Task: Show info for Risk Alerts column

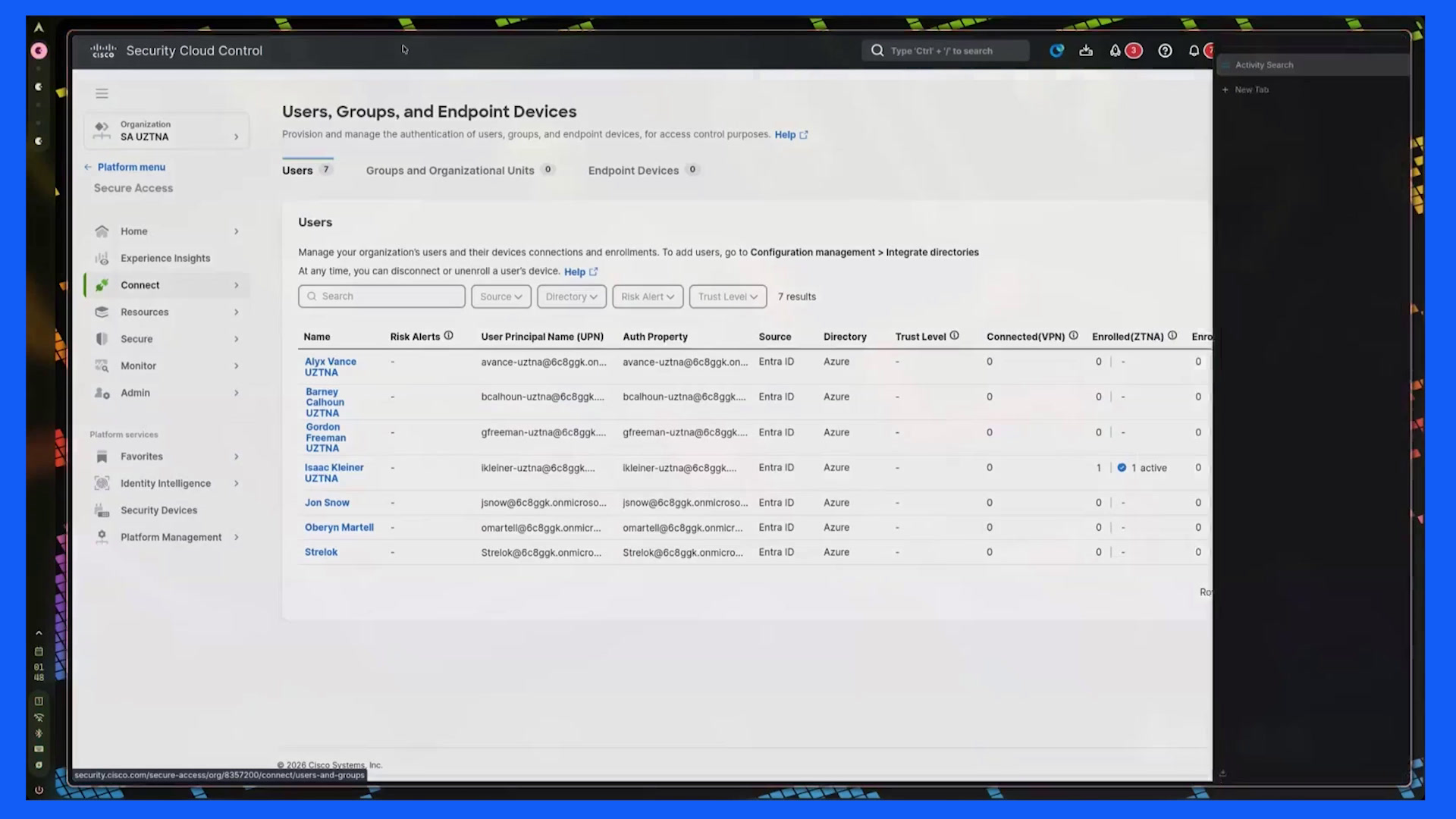Action: (448, 335)
